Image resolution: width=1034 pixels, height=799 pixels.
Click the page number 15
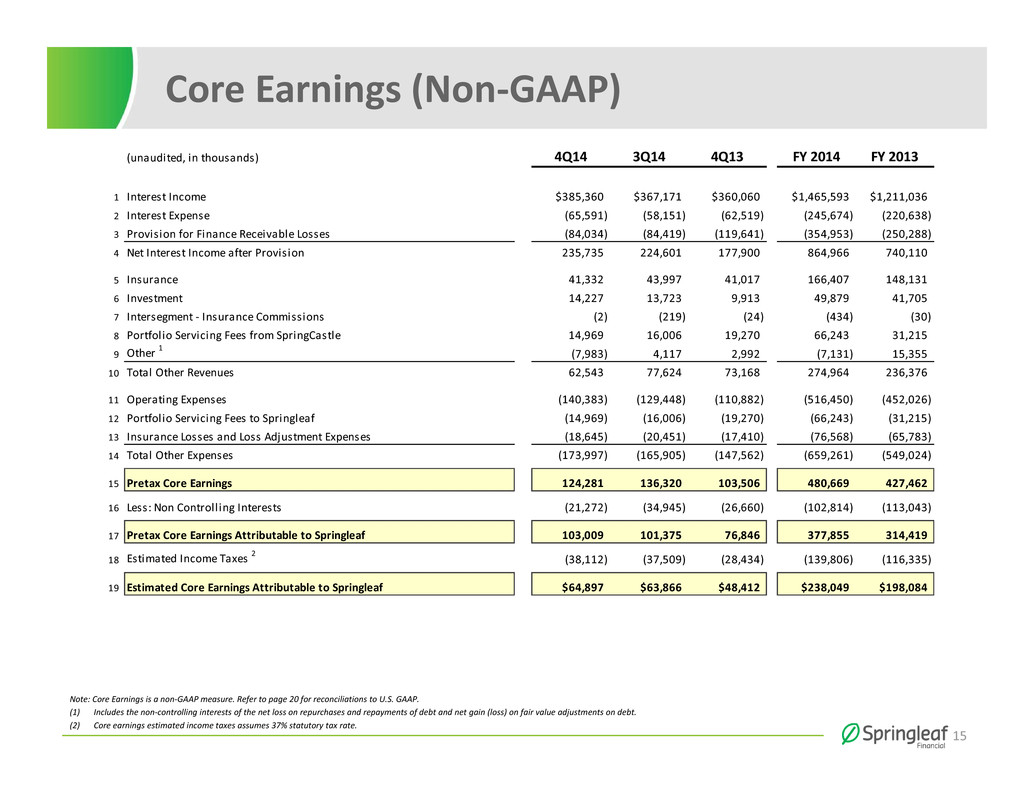click(959, 736)
